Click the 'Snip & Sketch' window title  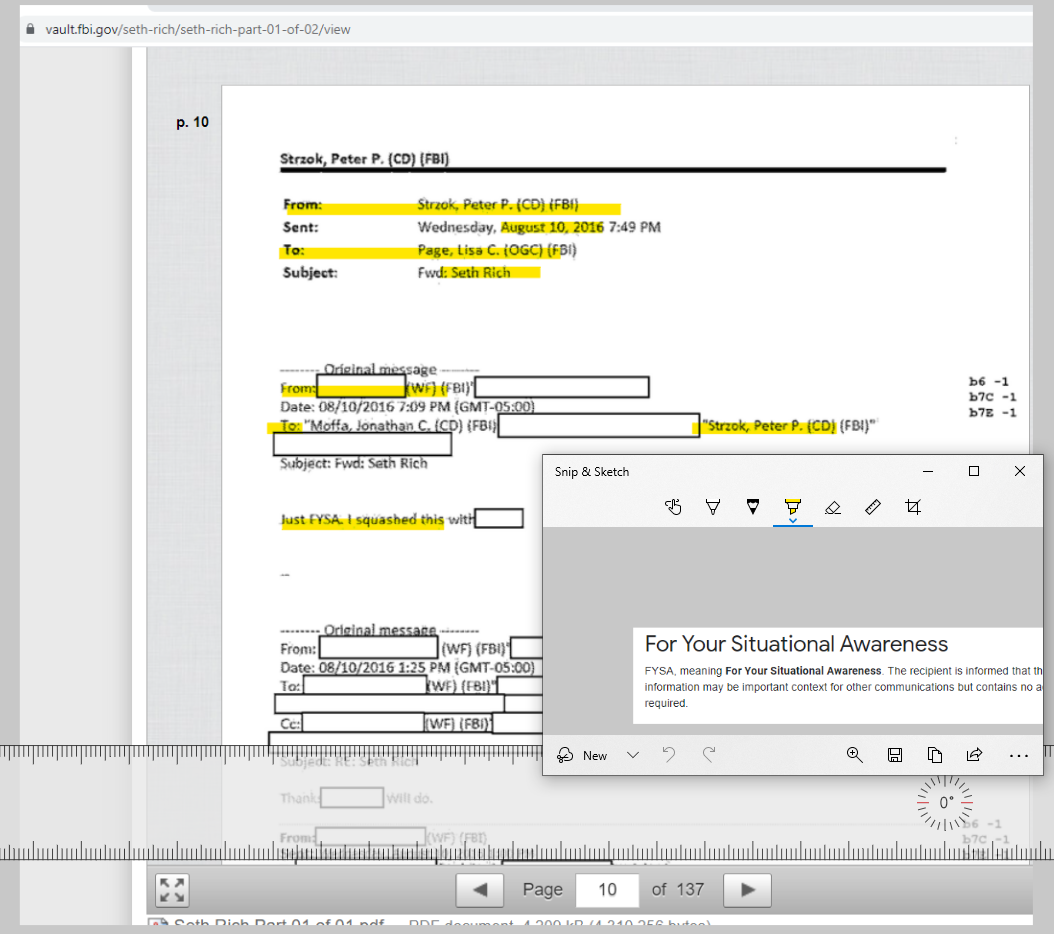click(592, 472)
